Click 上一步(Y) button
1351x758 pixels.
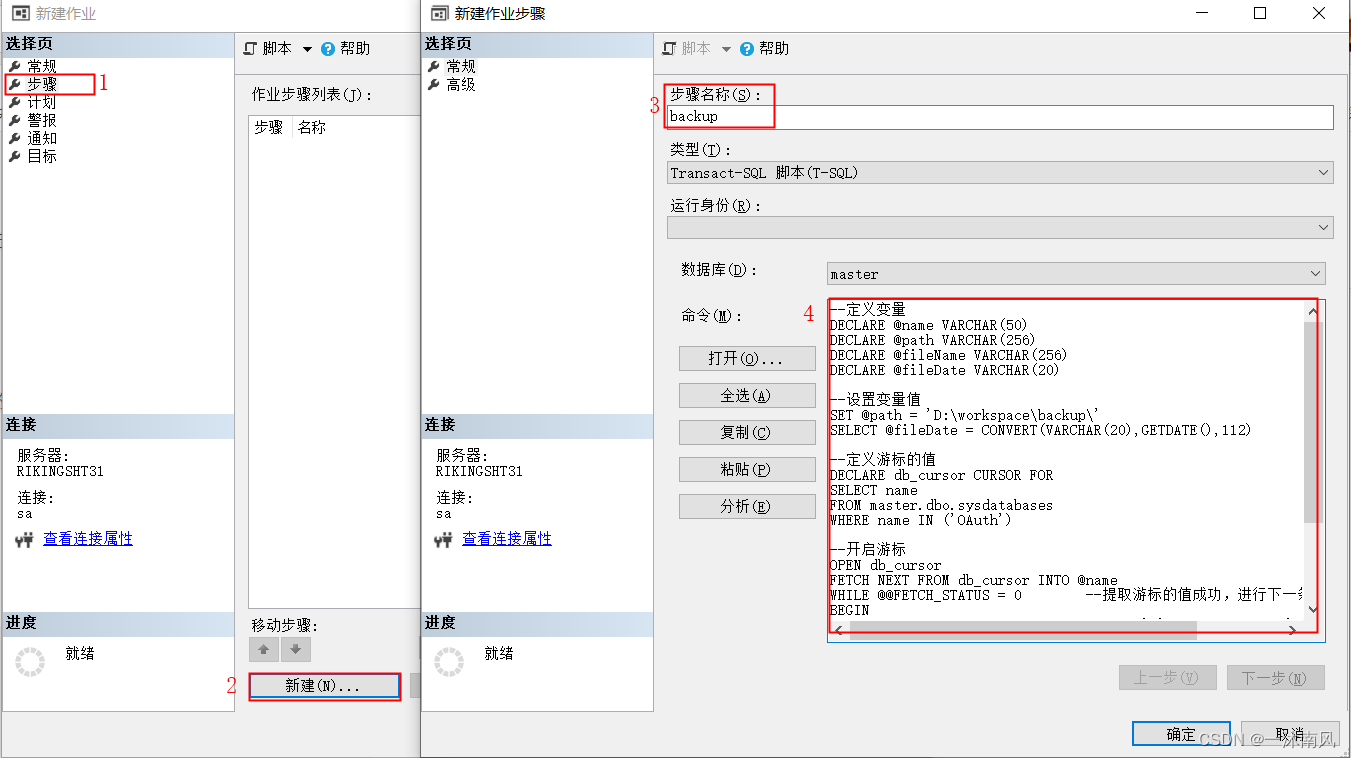1168,678
